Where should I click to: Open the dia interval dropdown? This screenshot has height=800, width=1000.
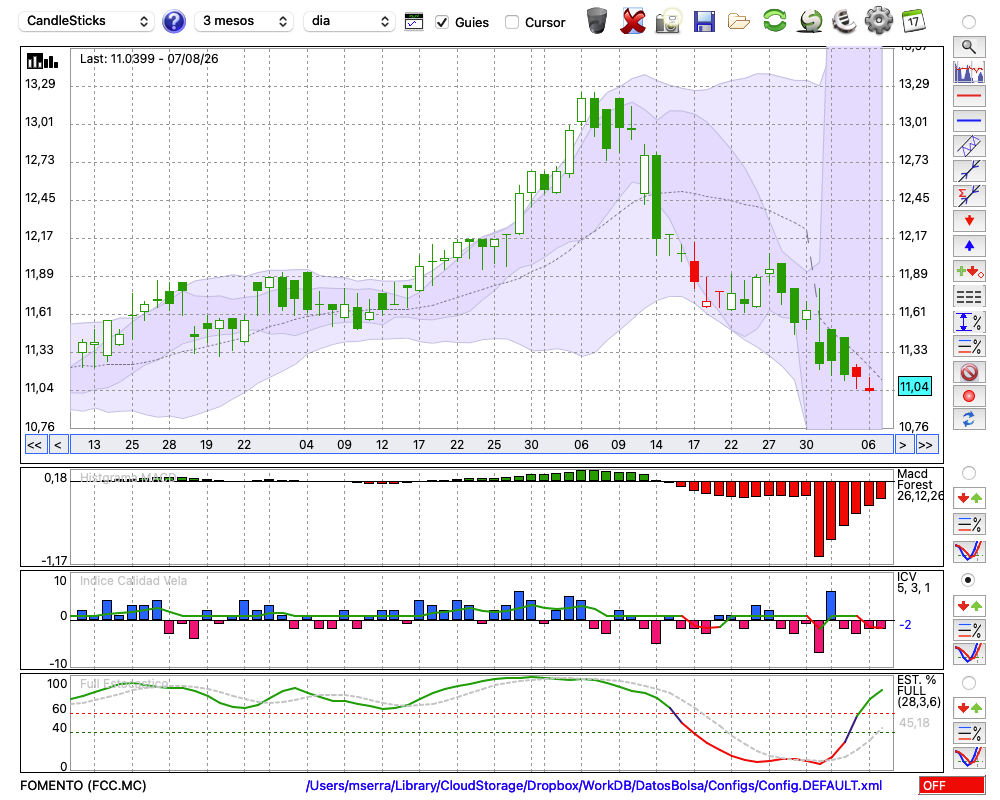tap(349, 21)
